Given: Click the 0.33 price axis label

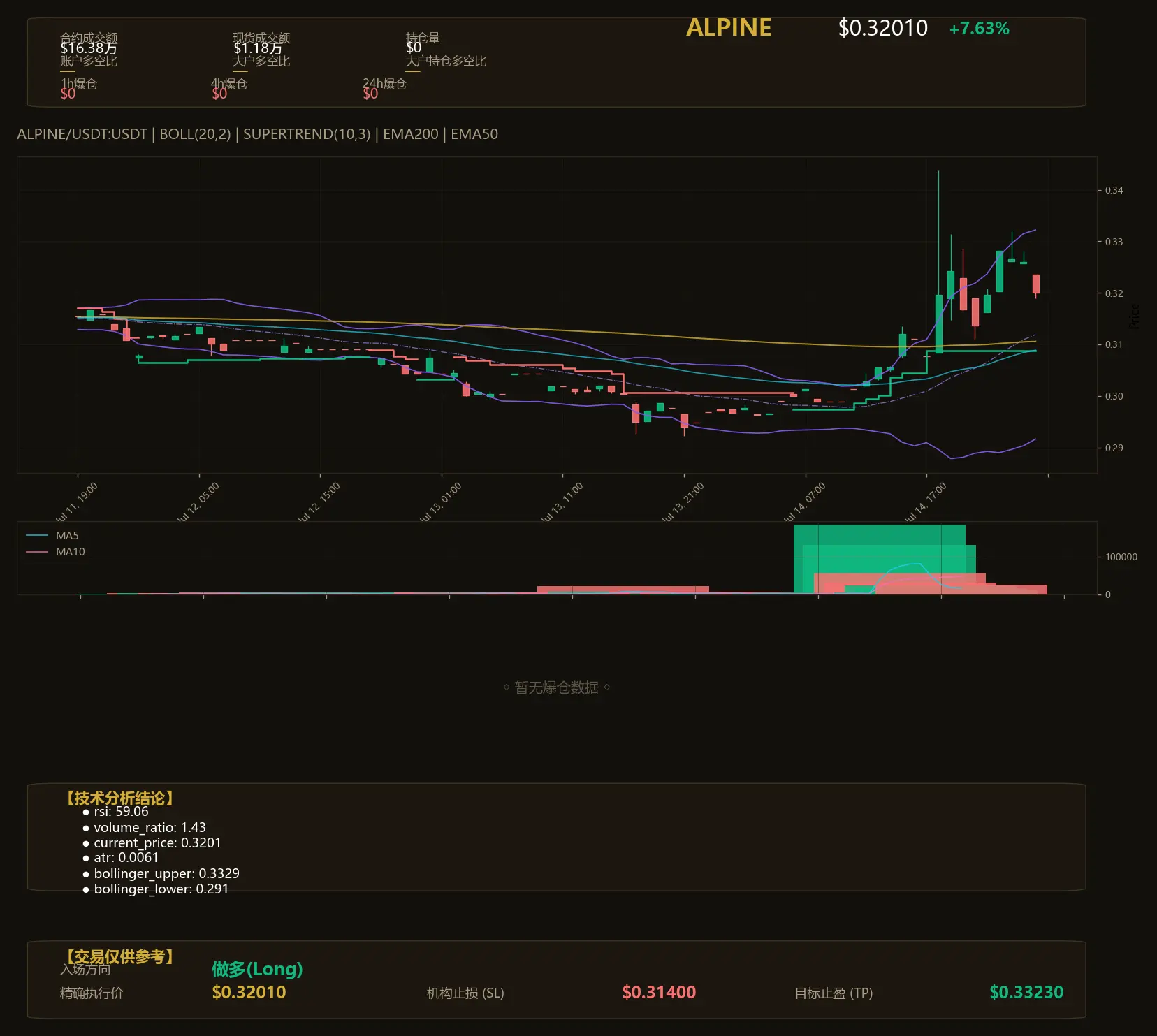Looking at the screenshot, I should click(1114, 242).
